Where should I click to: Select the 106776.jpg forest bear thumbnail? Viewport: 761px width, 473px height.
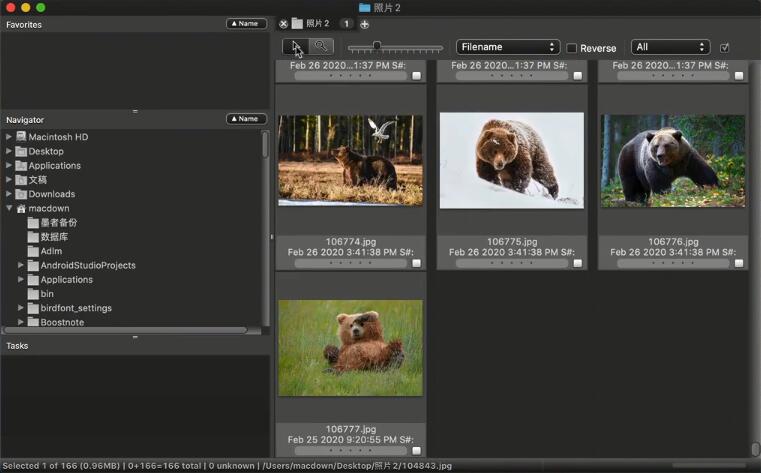[x=673, y=161]
